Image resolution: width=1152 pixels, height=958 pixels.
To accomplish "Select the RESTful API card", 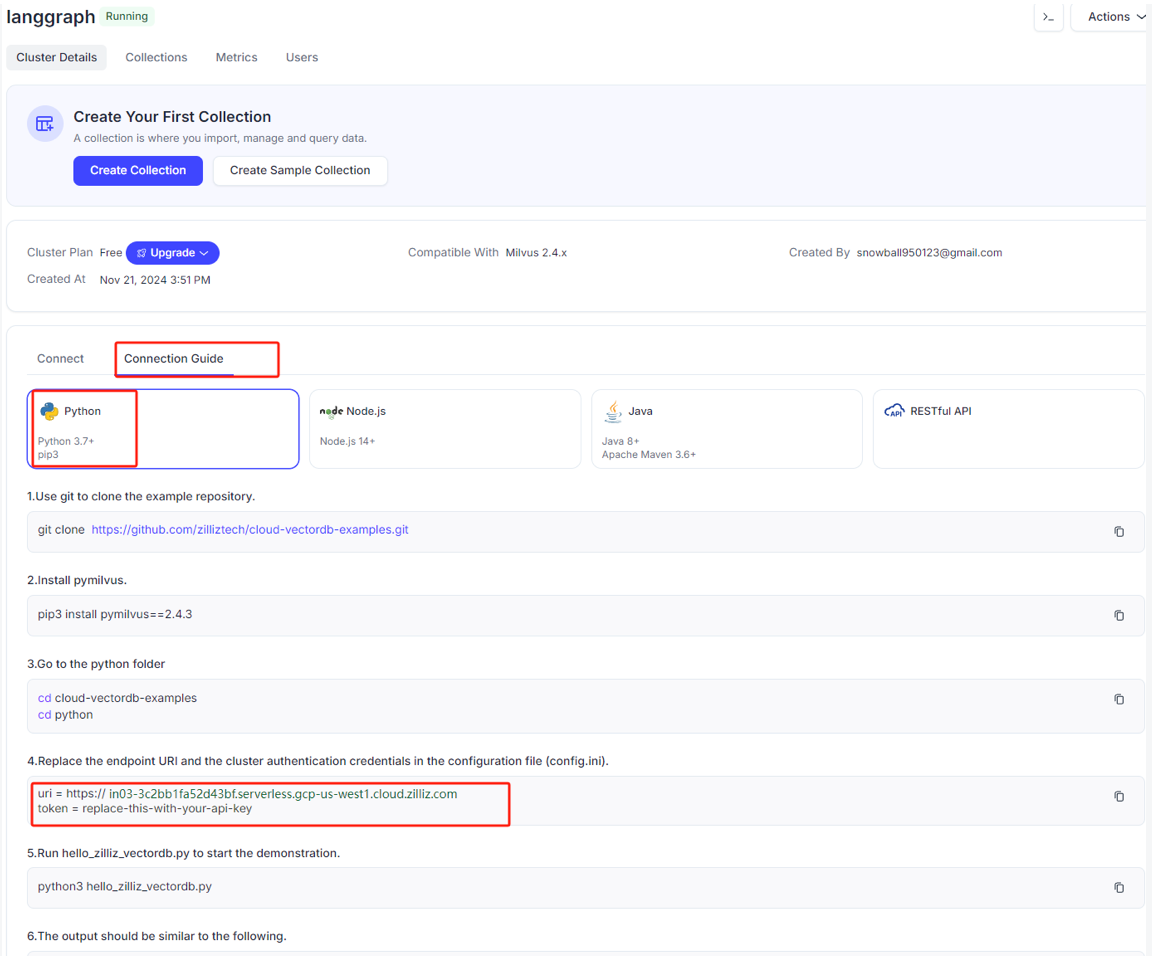I will point(1008,428).
